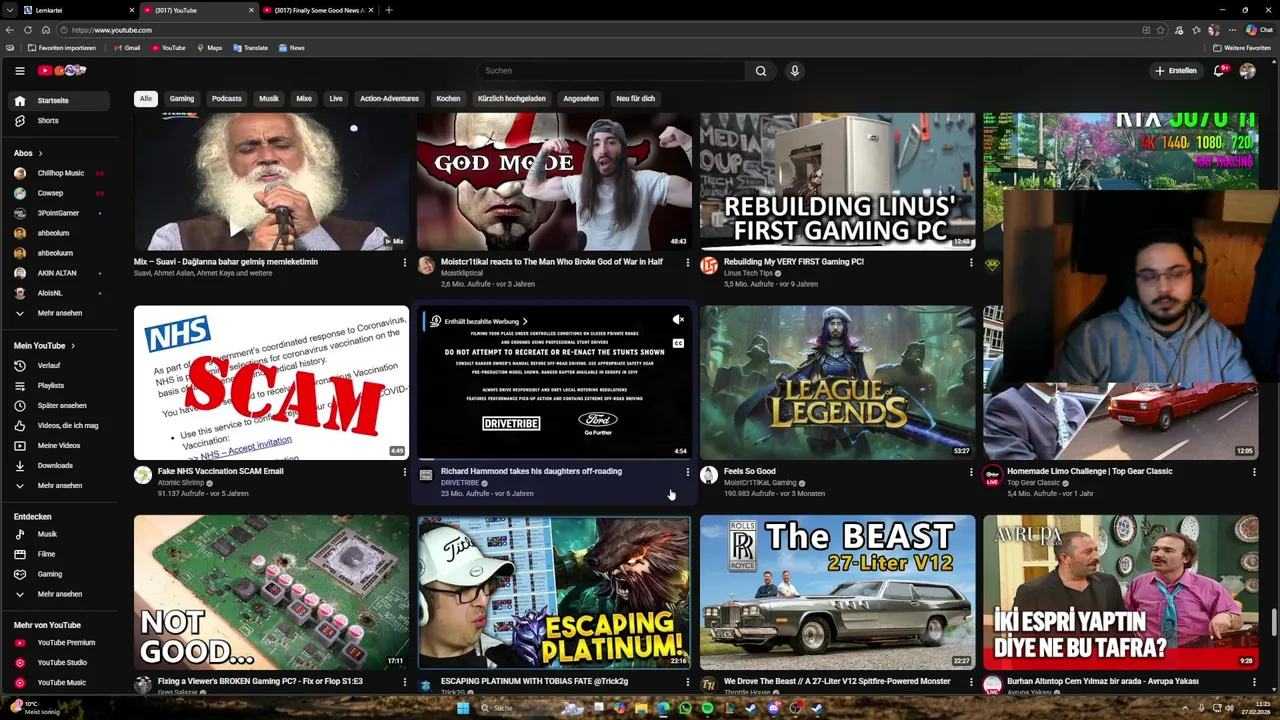Open the browser settings ellipsis menu
This screenshot has height=720, width=1280.
pos(1232,30)
